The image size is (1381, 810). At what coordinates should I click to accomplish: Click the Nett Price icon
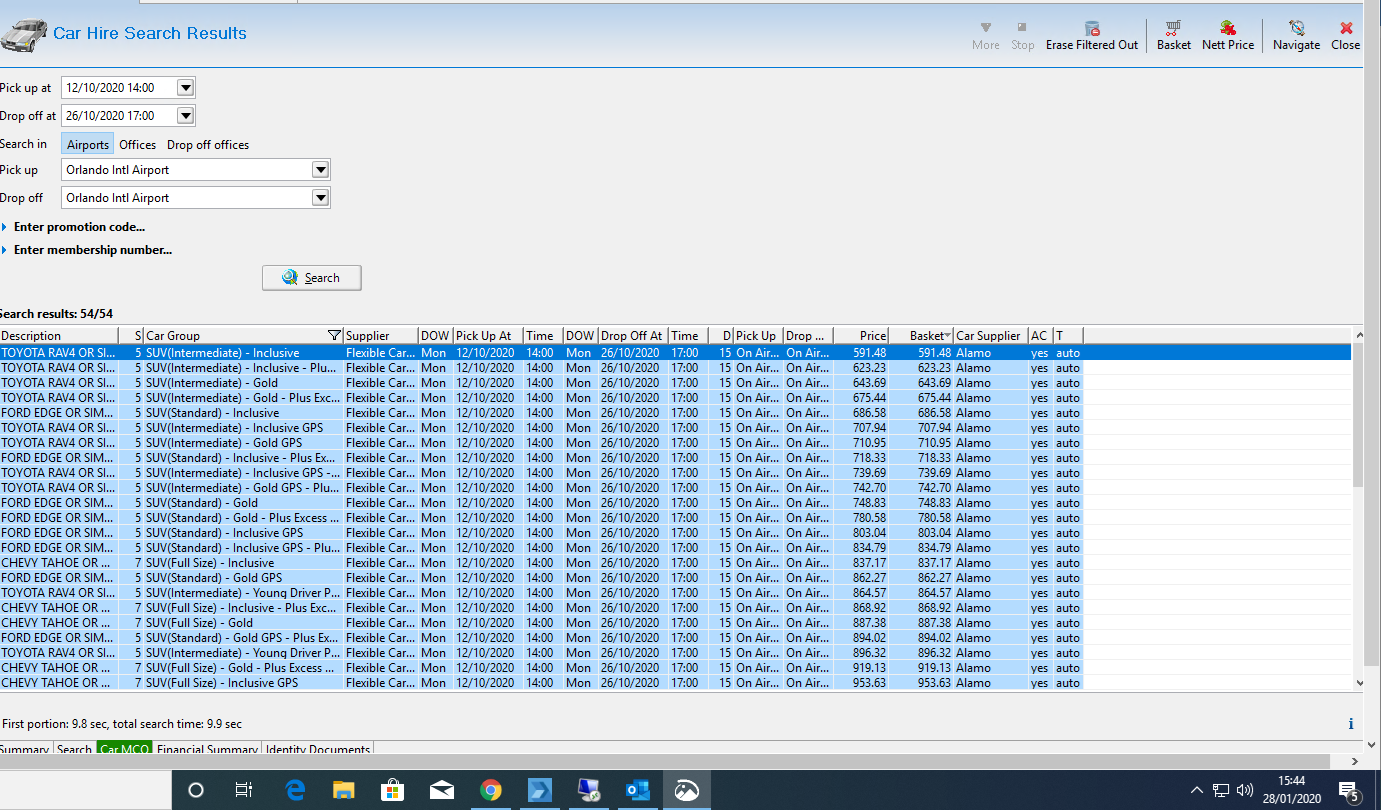coord(1227,29)
